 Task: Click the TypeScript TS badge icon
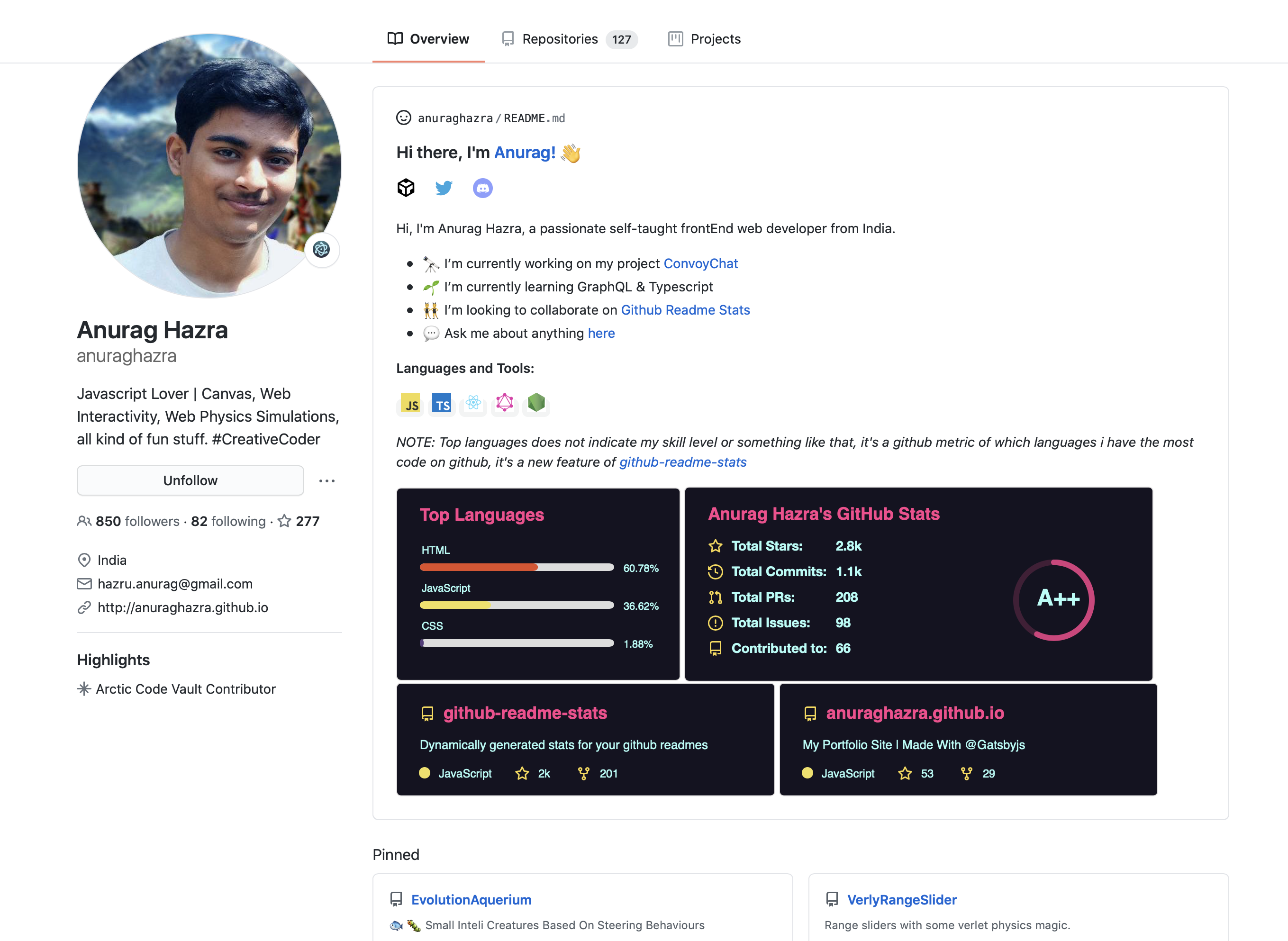[442, 403]
